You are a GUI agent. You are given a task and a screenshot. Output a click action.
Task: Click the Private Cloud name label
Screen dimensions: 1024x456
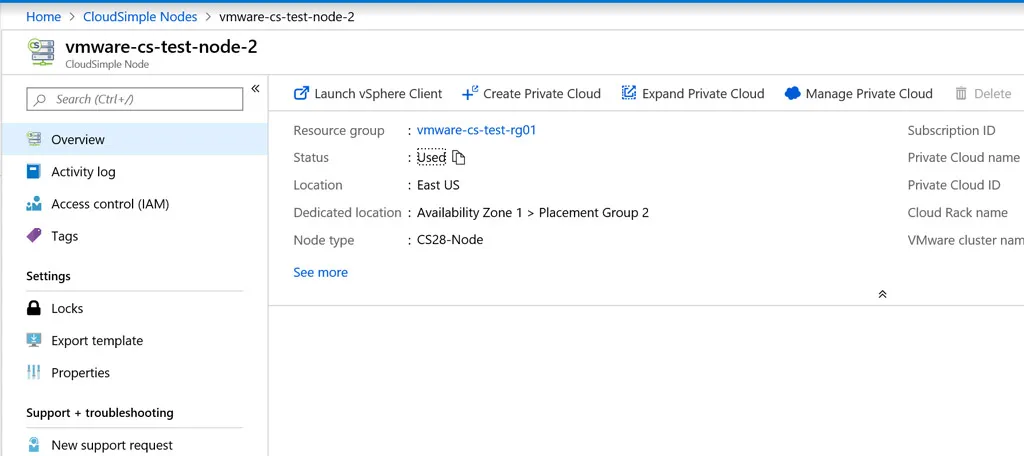tap(963, 157)
